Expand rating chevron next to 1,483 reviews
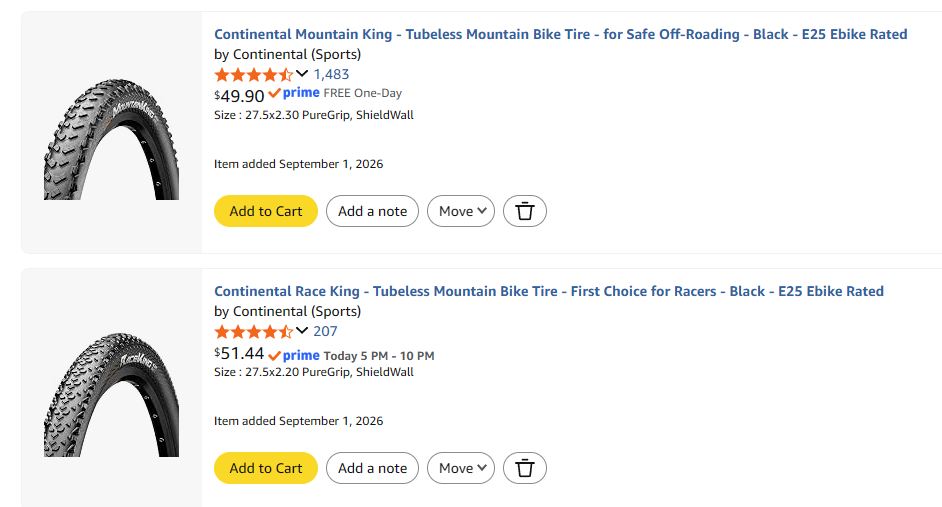This screenshot has width=942, height=507. [x=302, y=74]
